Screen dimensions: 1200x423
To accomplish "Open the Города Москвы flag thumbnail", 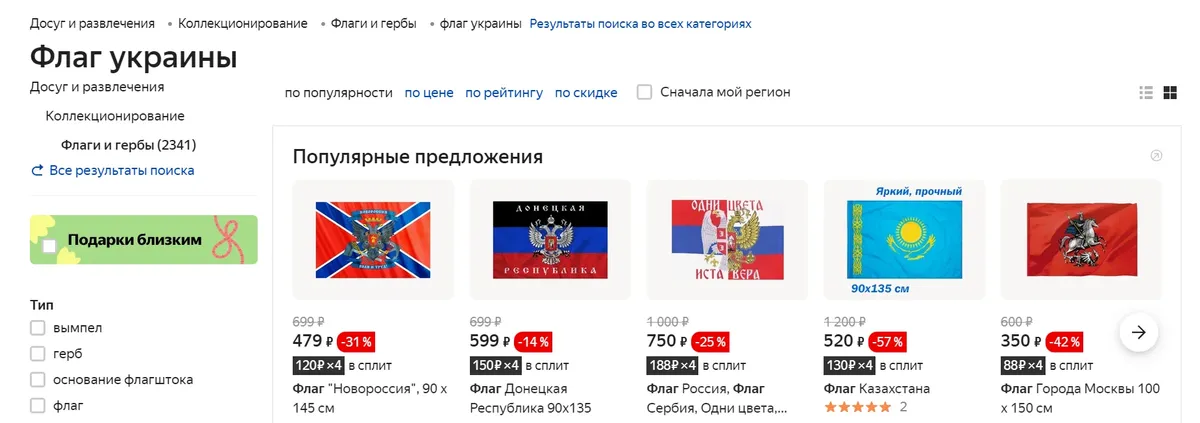I will coord(1081,240).
